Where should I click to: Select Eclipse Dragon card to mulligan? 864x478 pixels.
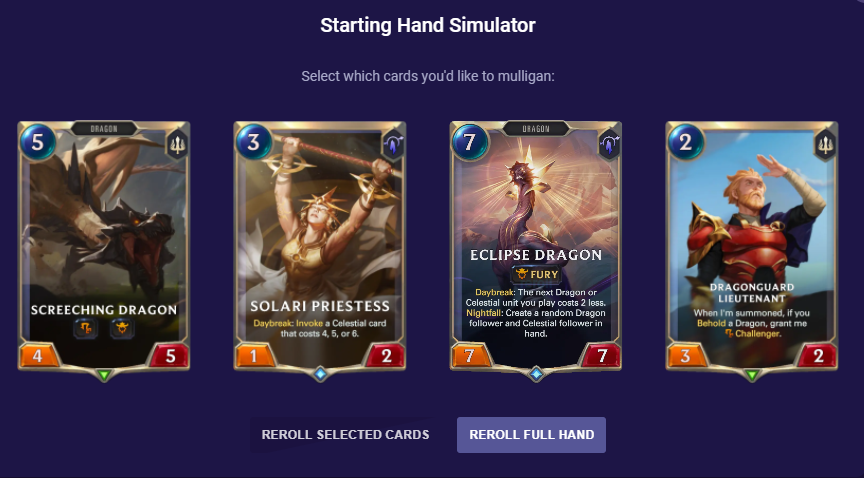coord(536,246)
